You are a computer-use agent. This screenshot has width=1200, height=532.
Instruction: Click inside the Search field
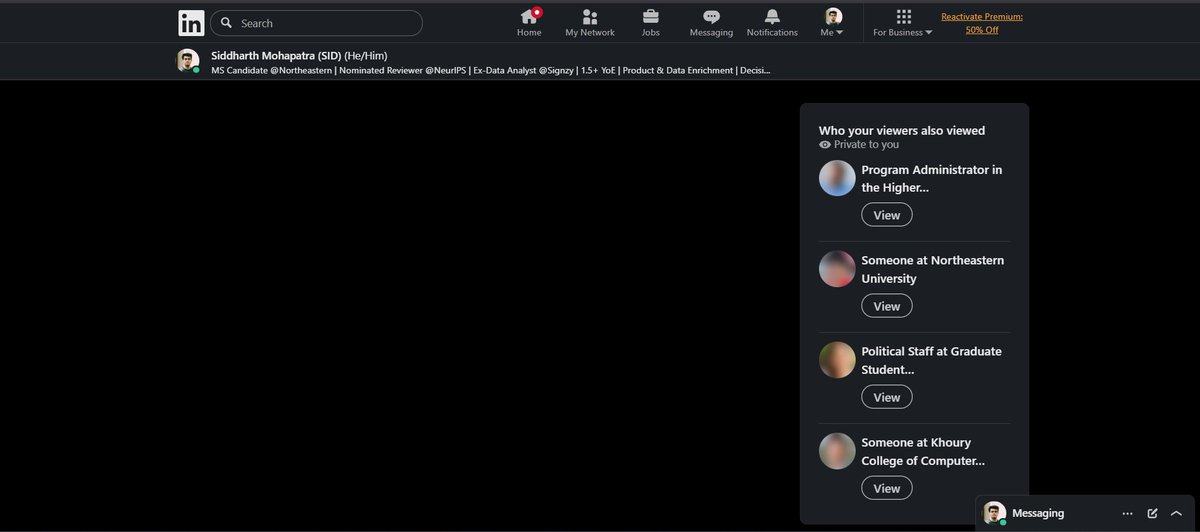tap(316, 23)
